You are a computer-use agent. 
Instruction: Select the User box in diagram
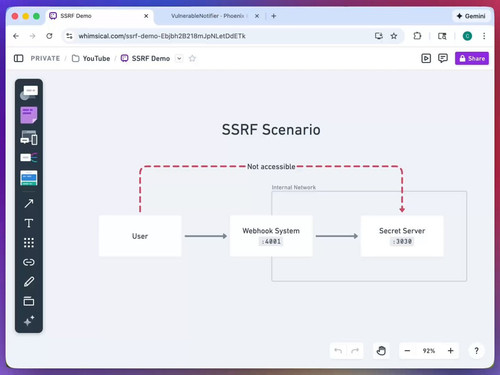pos(140,236)
